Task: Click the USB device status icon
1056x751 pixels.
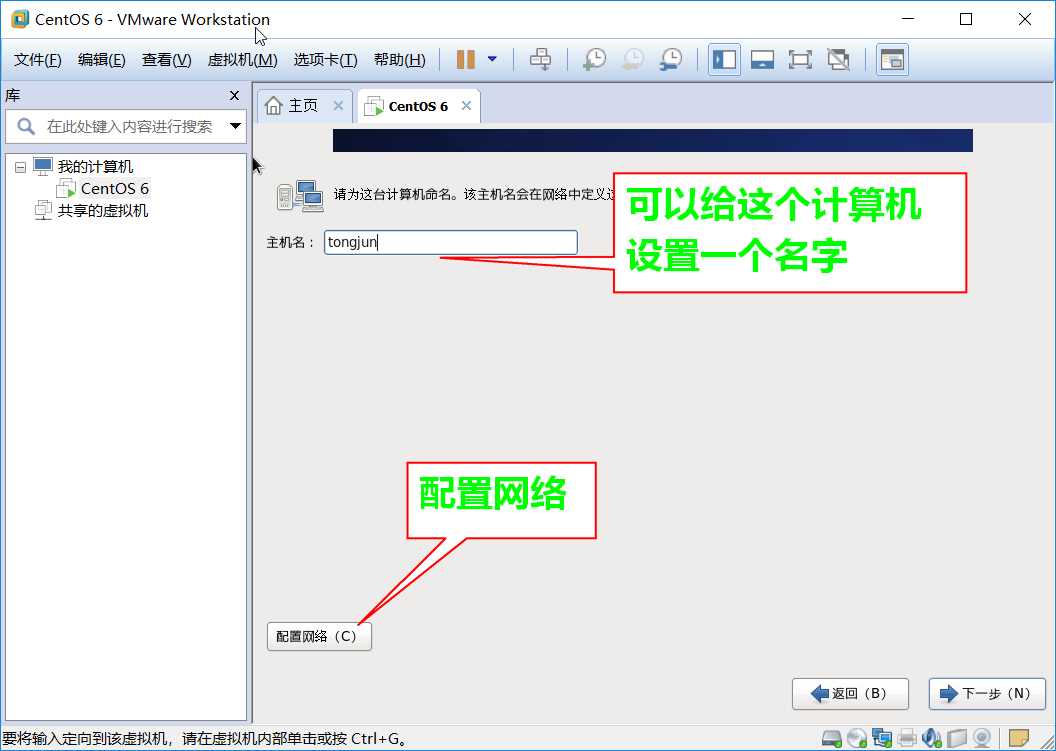Action: (957, 738)
